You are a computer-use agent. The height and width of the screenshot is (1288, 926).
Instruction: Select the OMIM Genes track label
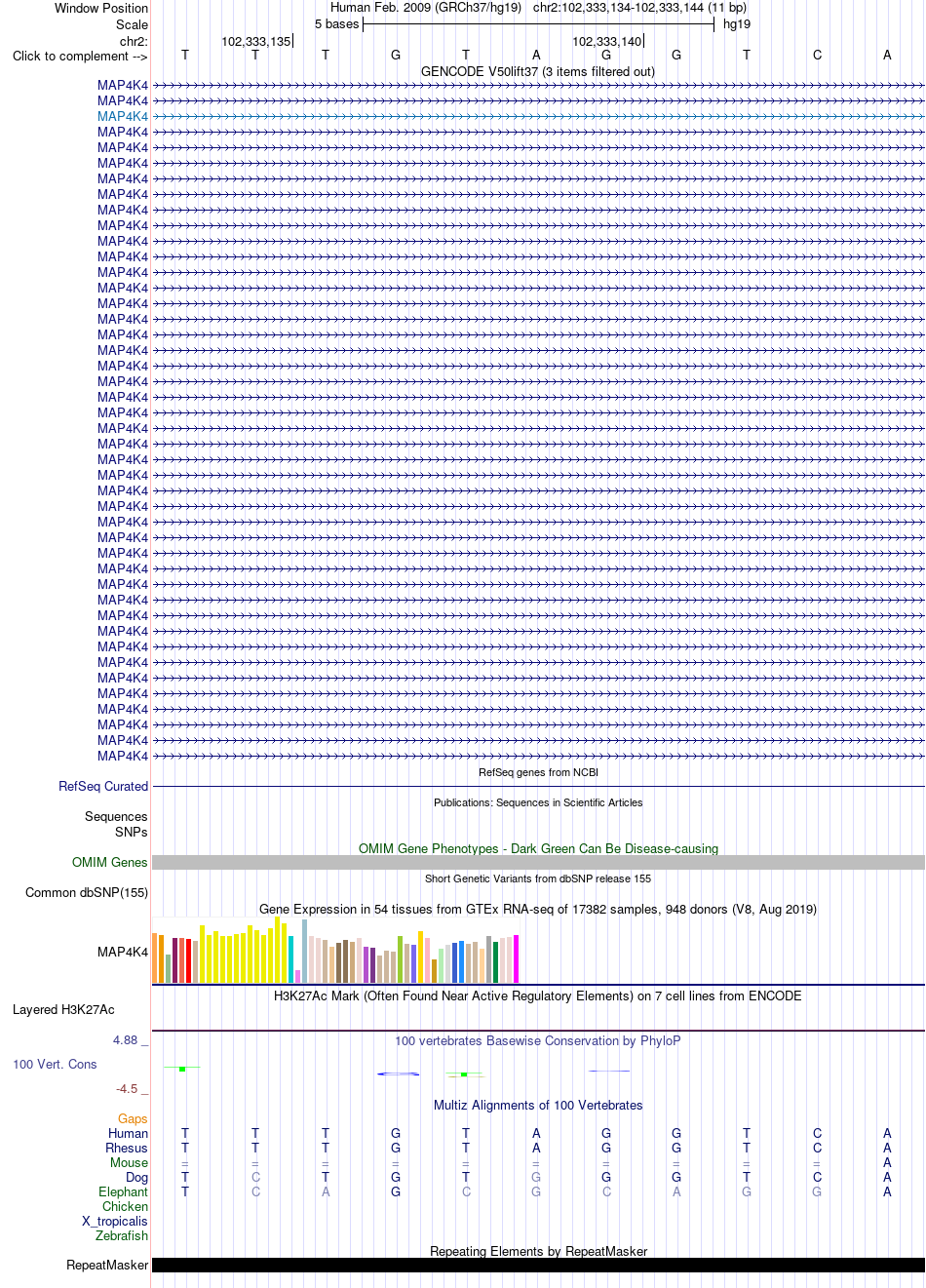point(110,862)
